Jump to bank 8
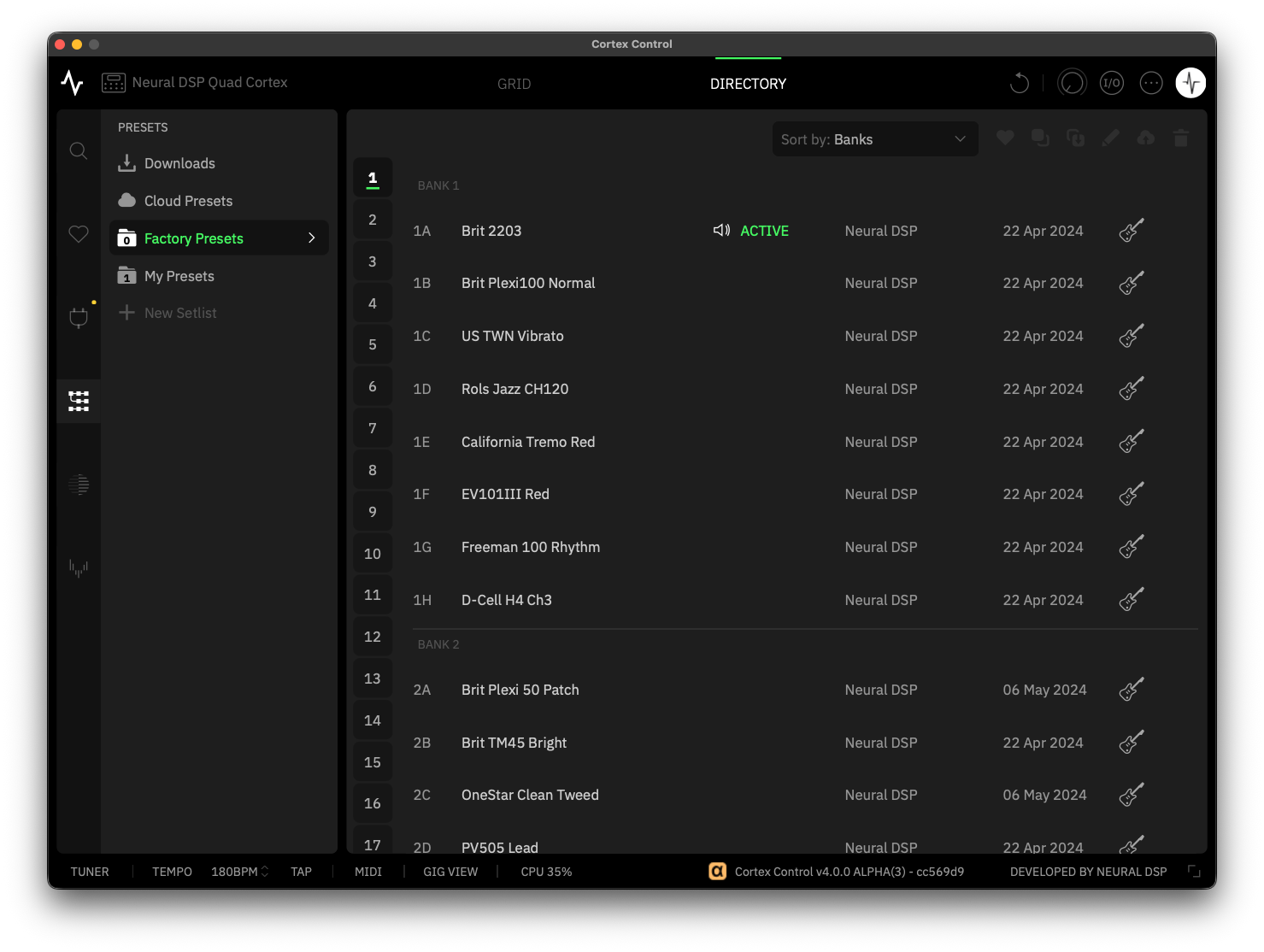This screenshot has width=1264, height=952. tap(373, 470)
